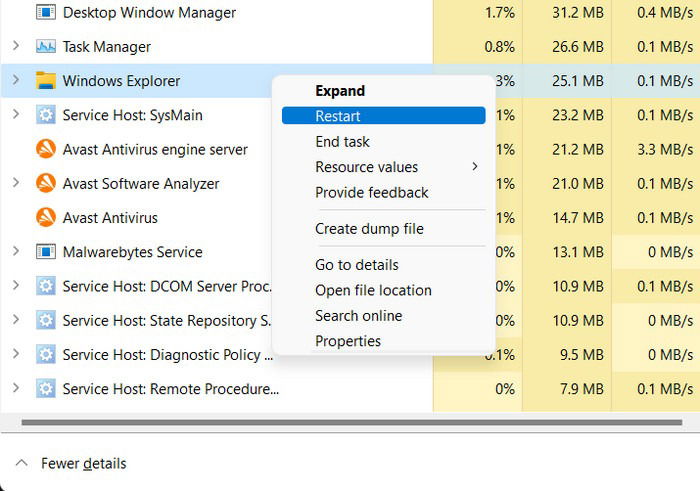Viewport: 700px width, 491px height.
Task: Click the Task Manager graph icon
Action: point(46,46)
